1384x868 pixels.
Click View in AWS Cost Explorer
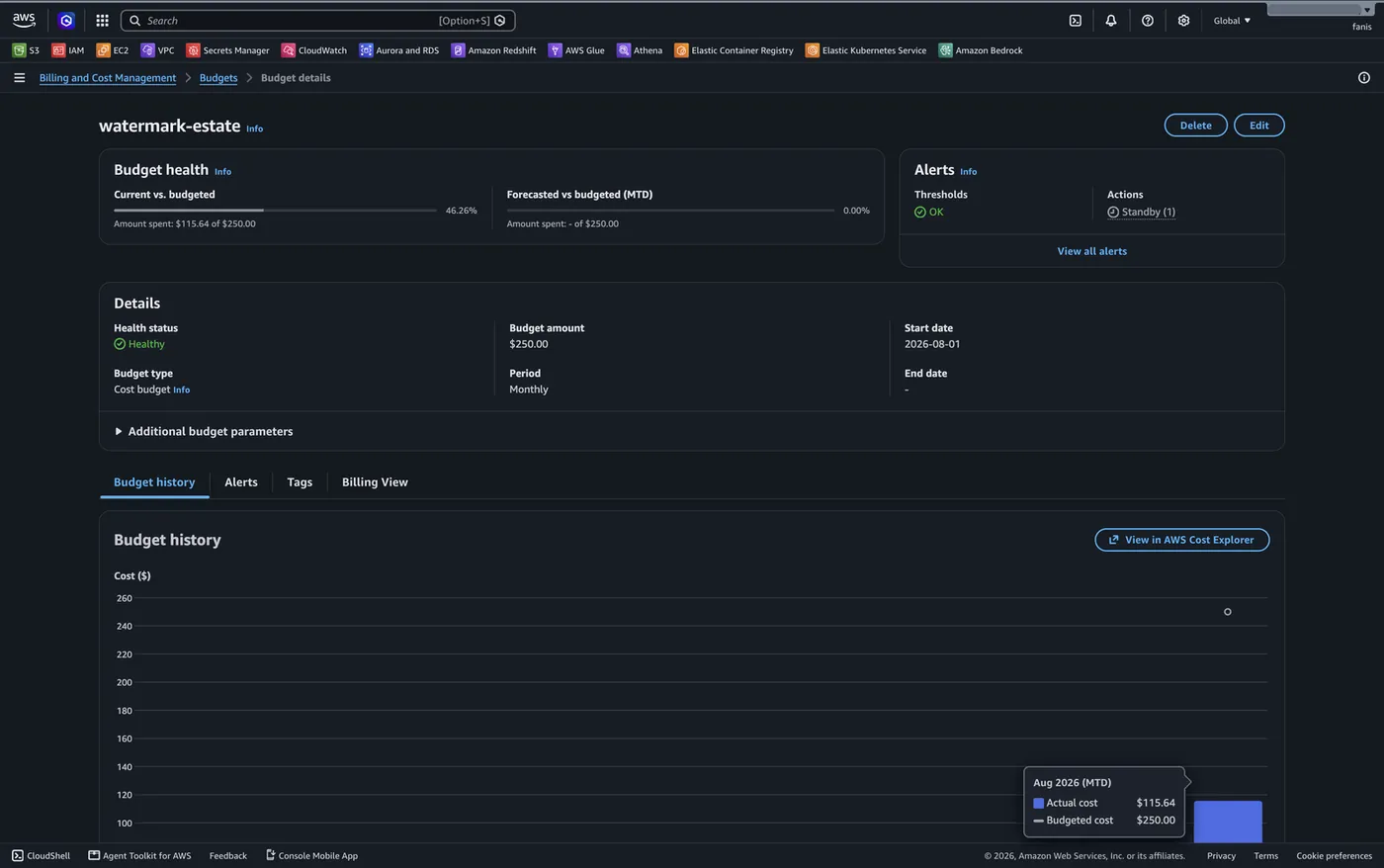(x=1182, y=540)
